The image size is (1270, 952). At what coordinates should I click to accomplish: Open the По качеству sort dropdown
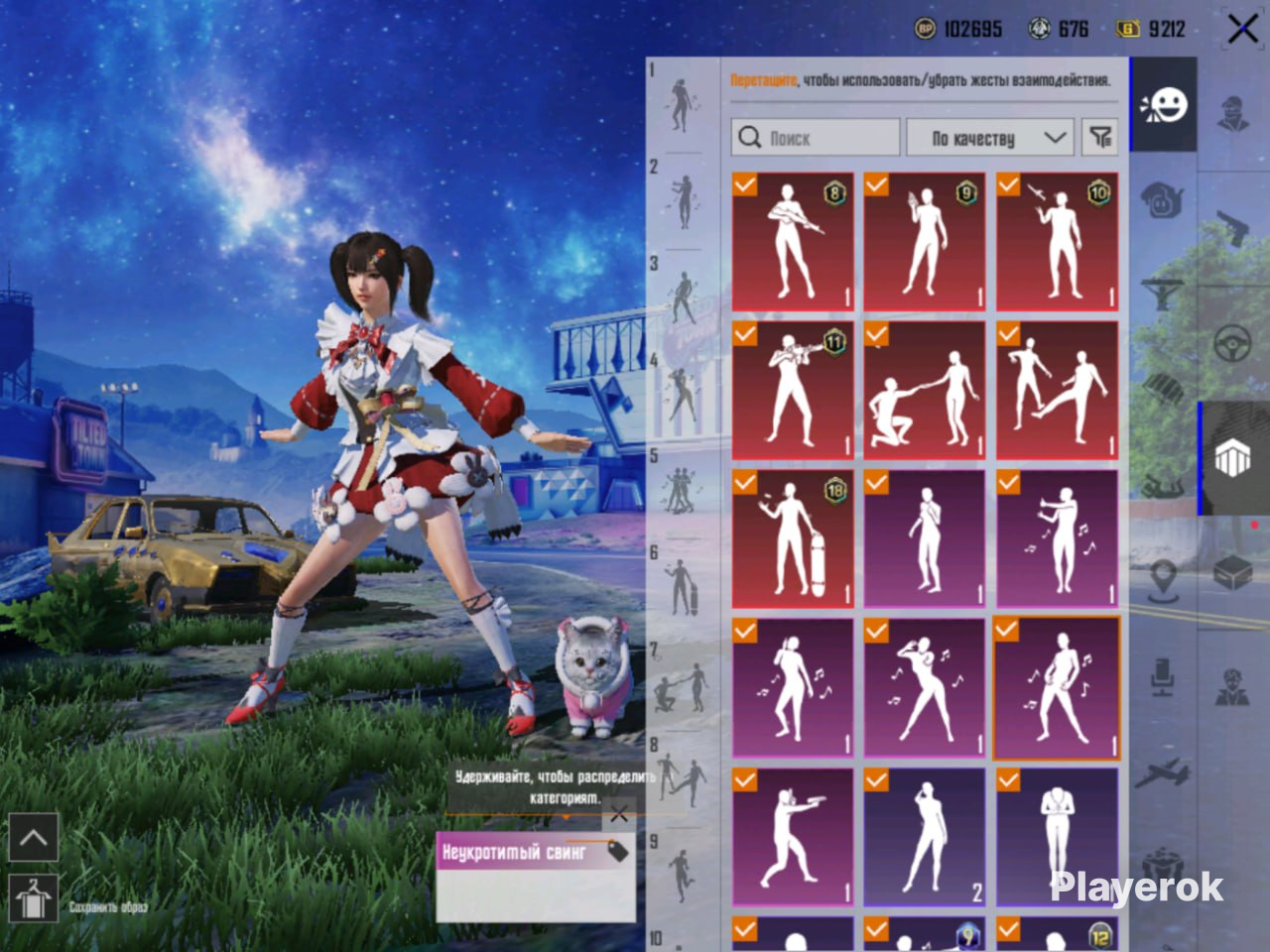tap(990, 138)
